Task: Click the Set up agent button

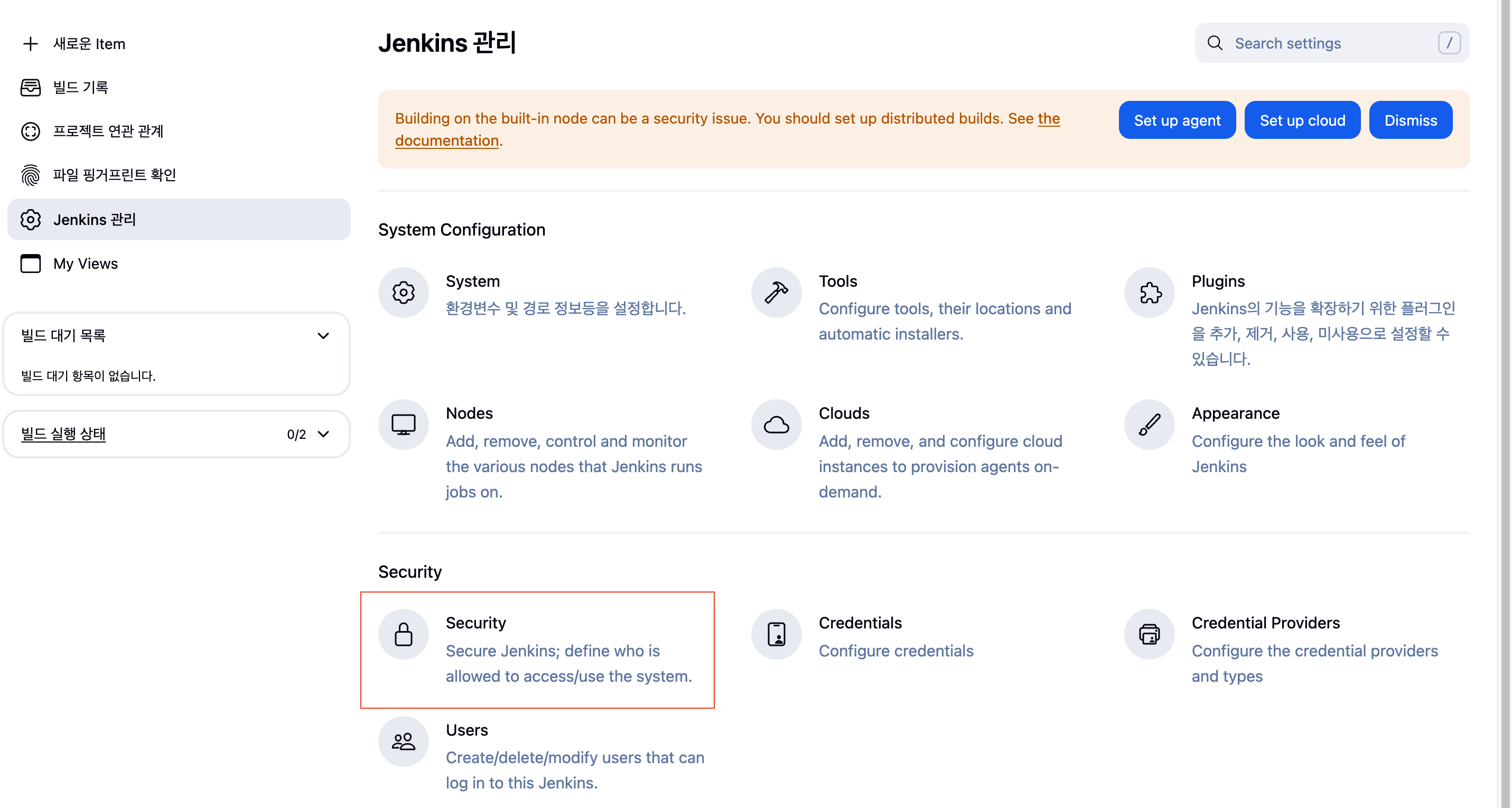Action: click(1176, 120)
